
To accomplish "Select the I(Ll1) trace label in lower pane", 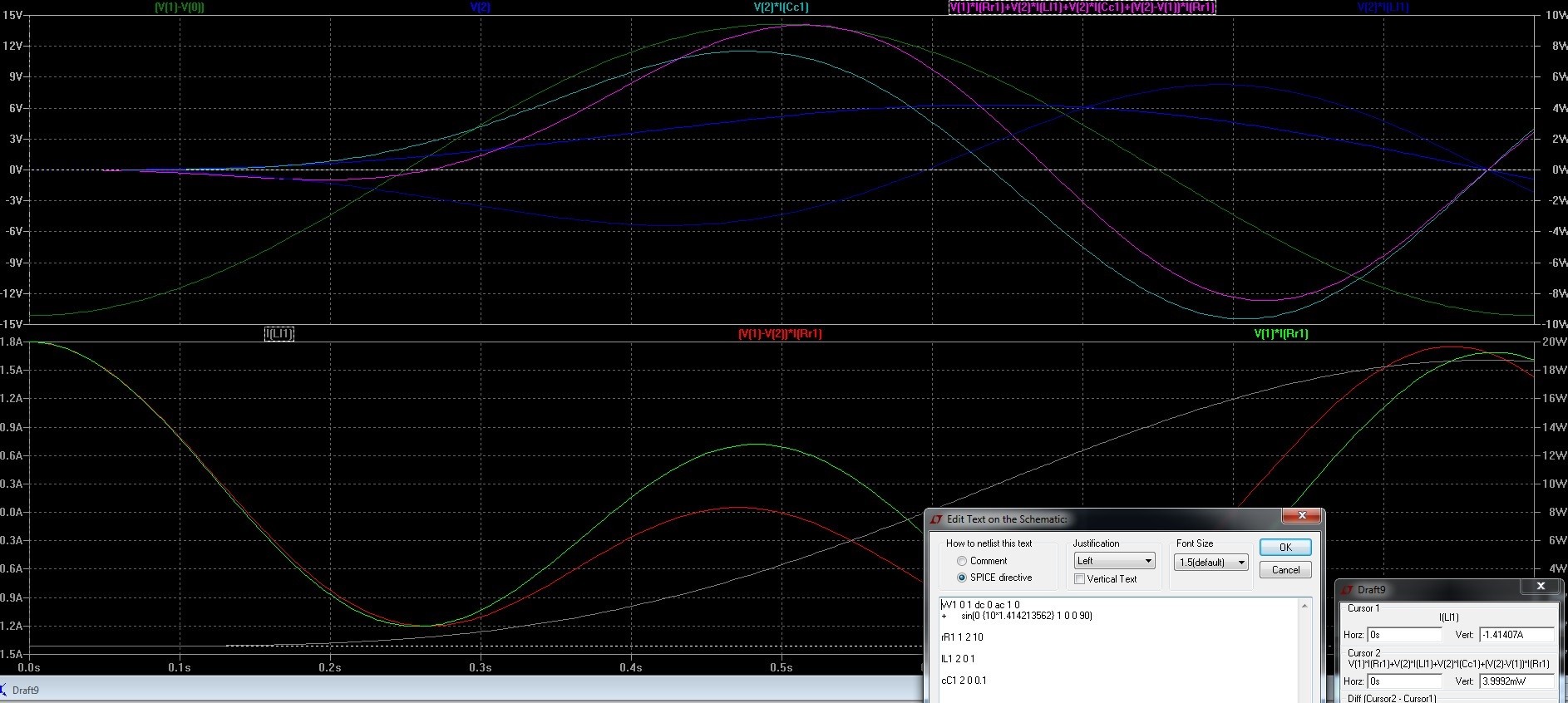I will point(279,334).
